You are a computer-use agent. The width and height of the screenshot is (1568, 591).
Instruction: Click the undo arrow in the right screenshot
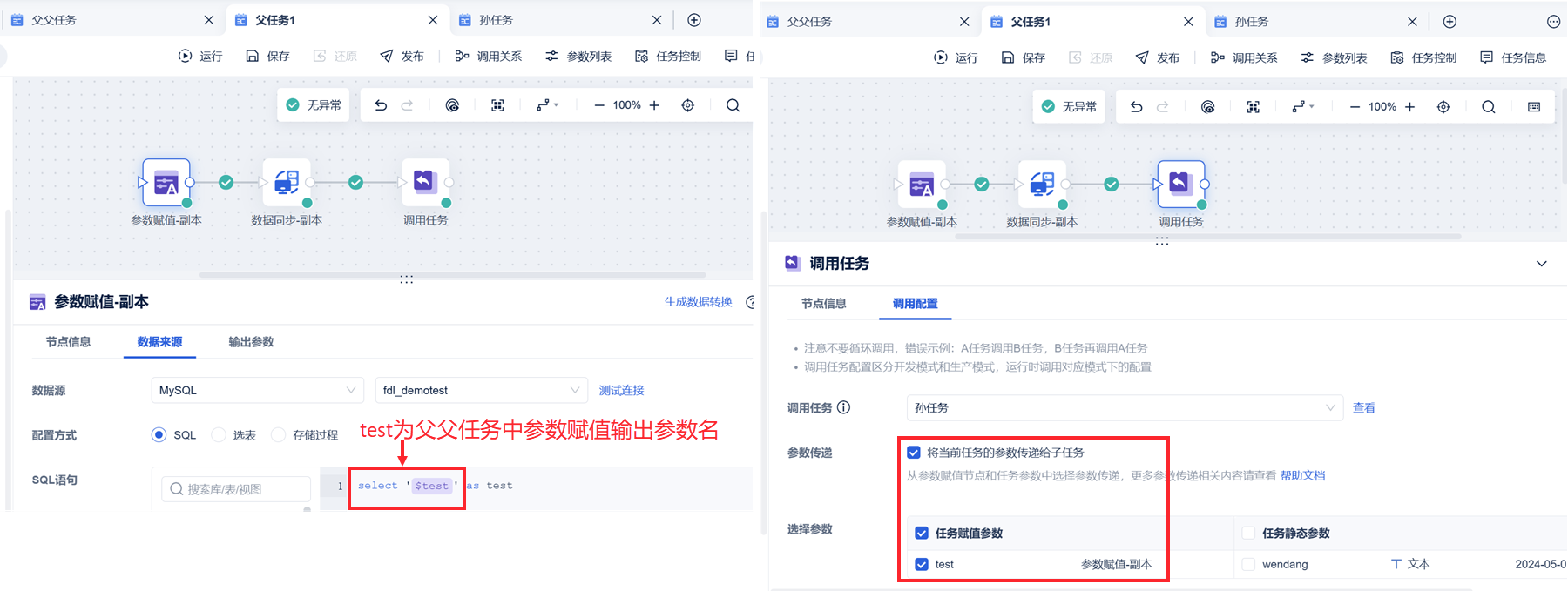[1136, 107]
